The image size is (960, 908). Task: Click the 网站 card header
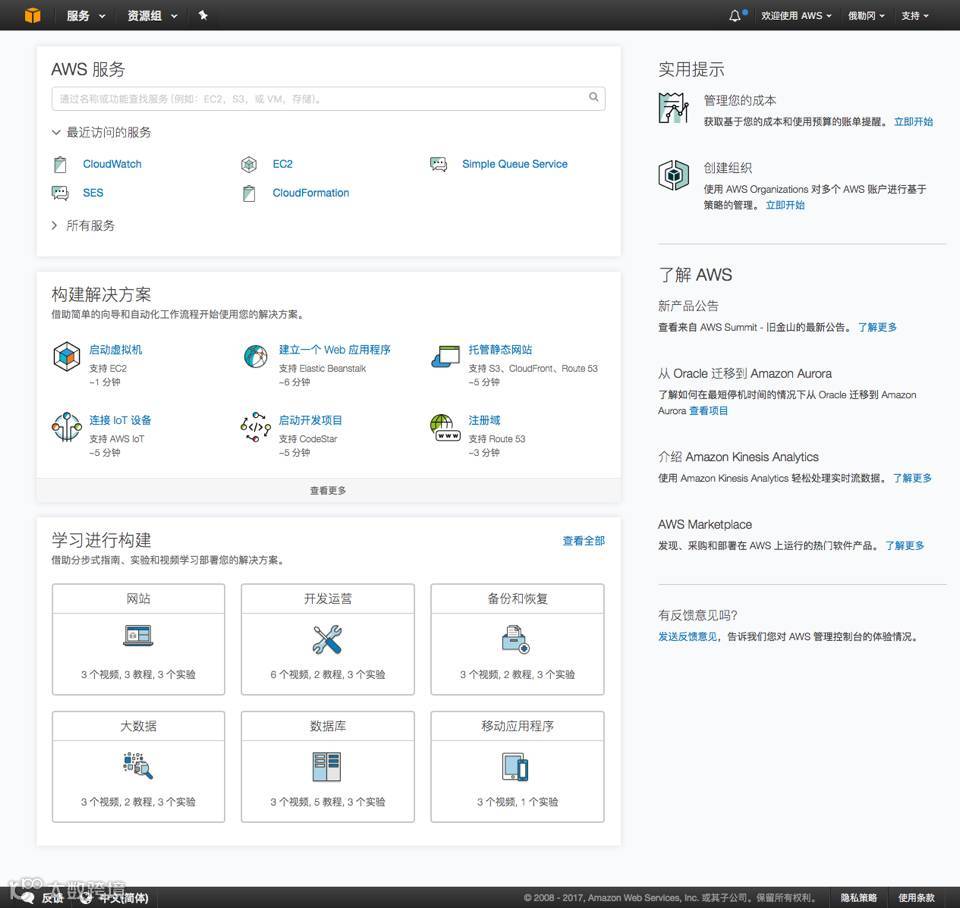click(138, 599)
